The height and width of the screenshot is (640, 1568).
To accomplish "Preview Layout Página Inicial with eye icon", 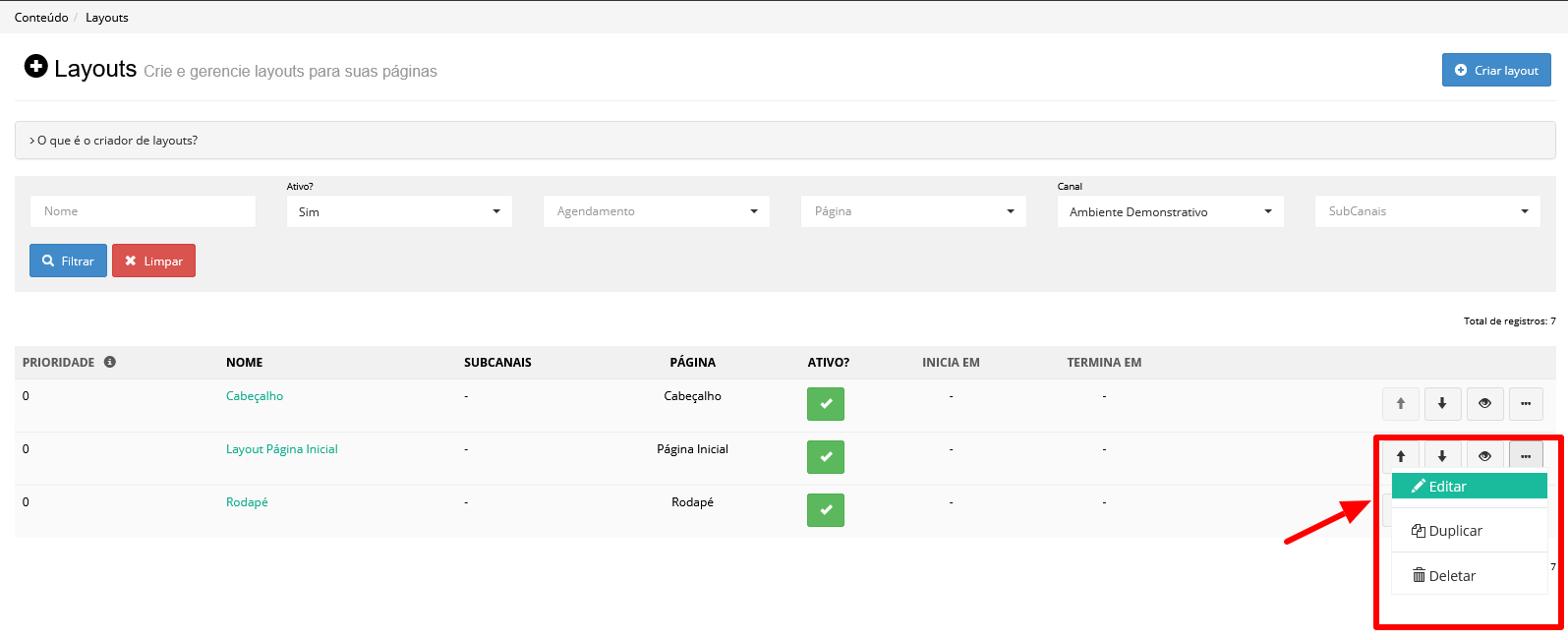I will click(x=1484, y=455).
